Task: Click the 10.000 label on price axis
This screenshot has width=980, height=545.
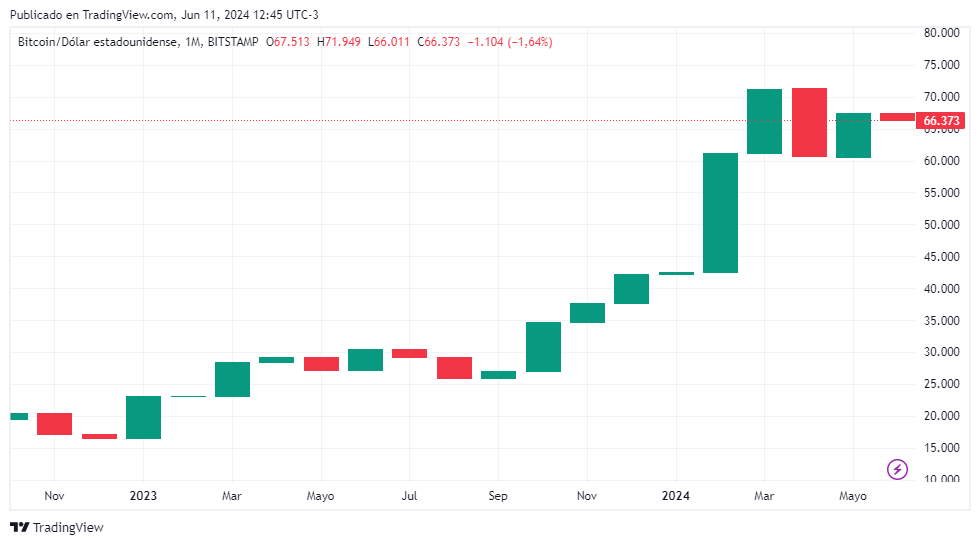Action: 940,480
